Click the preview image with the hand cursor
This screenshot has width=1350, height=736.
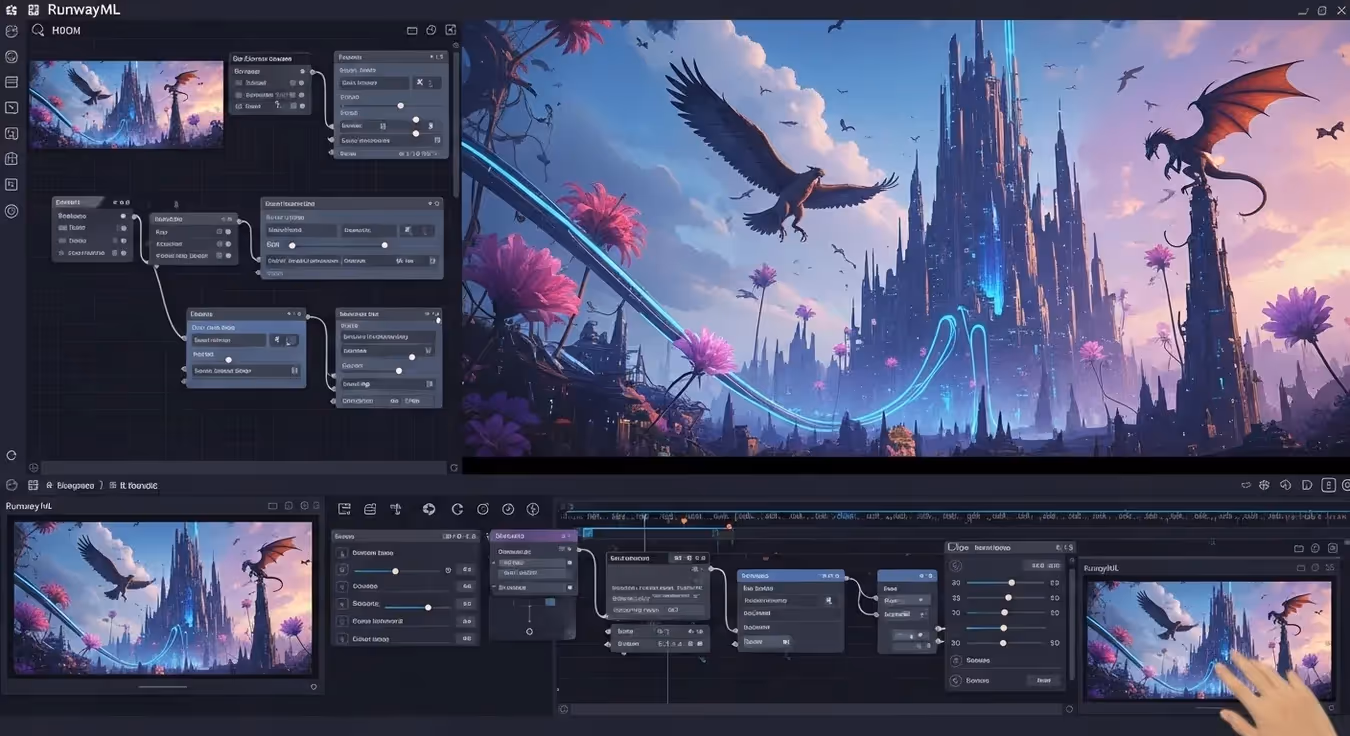tap(1208, 639)
